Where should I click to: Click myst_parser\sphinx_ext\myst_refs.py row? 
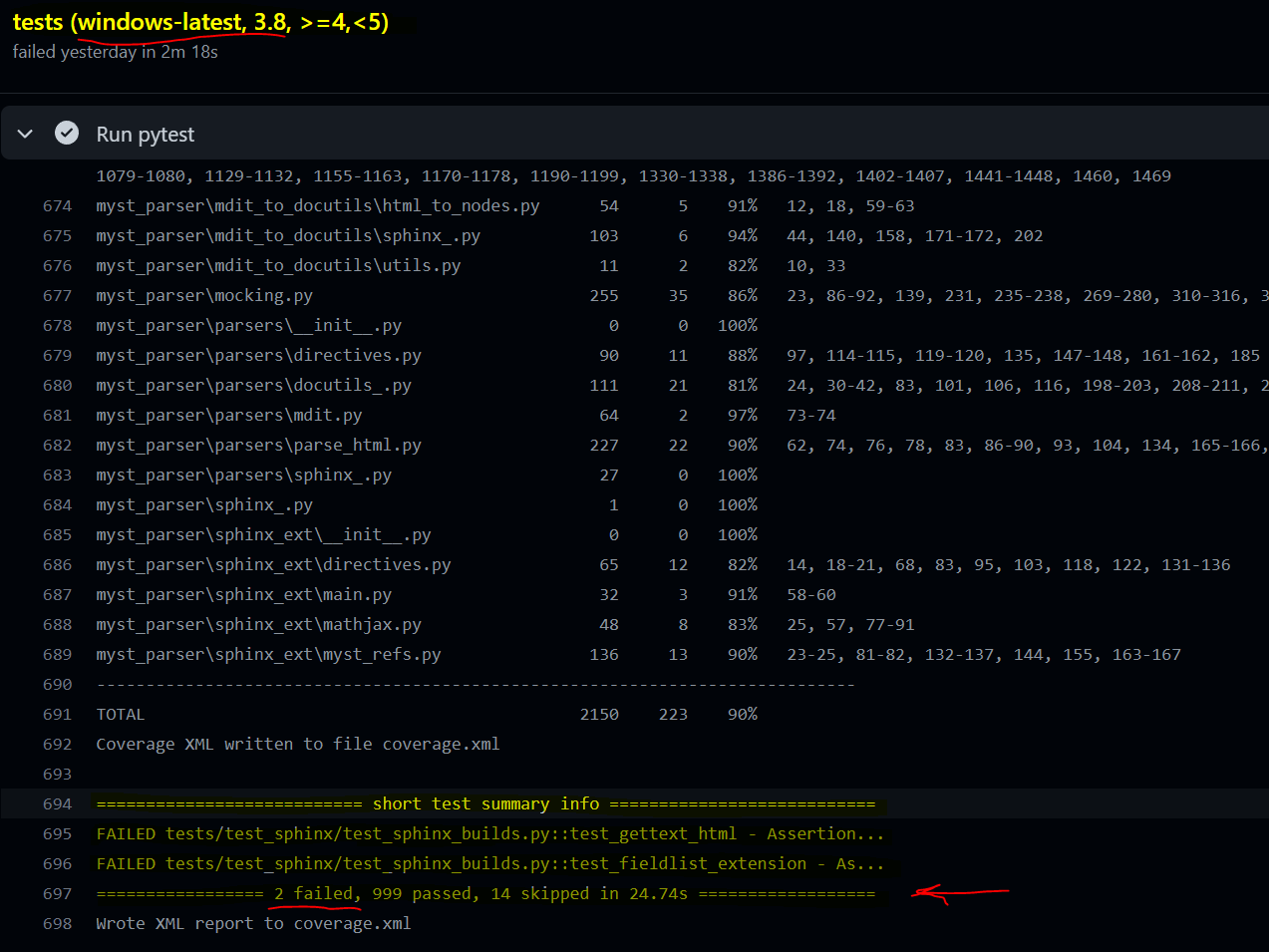[634, 655]
